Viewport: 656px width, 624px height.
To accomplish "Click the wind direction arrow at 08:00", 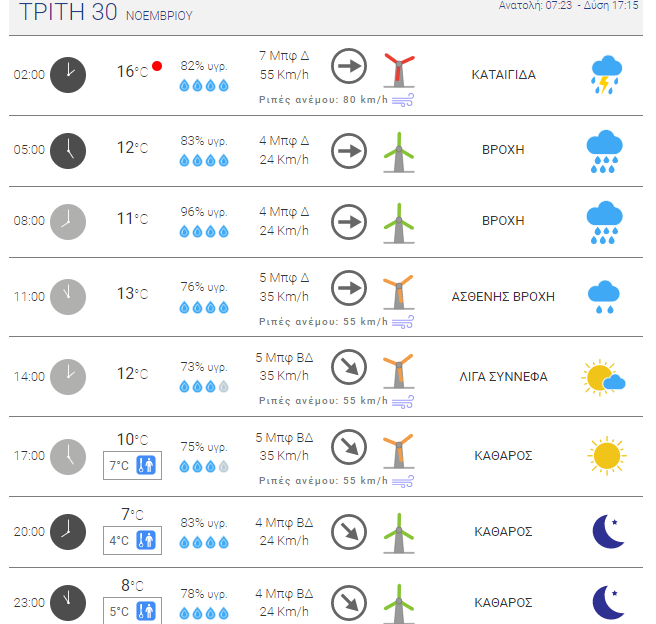I will (x=349, y=222).
